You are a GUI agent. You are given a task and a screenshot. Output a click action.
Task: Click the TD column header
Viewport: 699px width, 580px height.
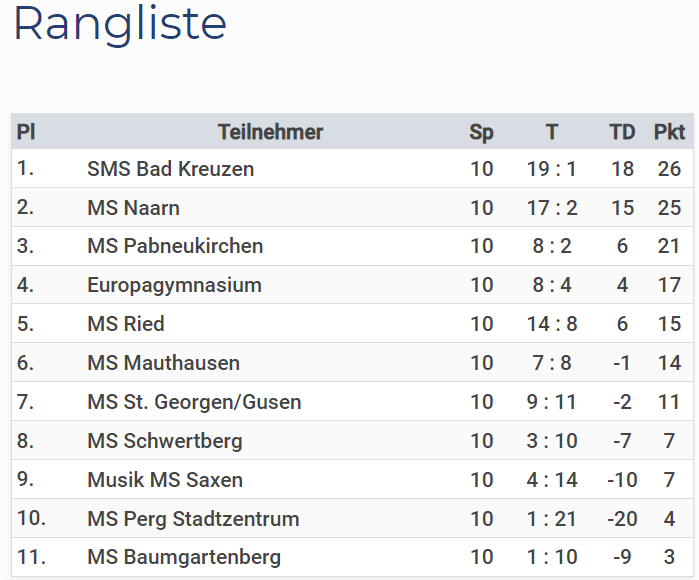[622, 132]
